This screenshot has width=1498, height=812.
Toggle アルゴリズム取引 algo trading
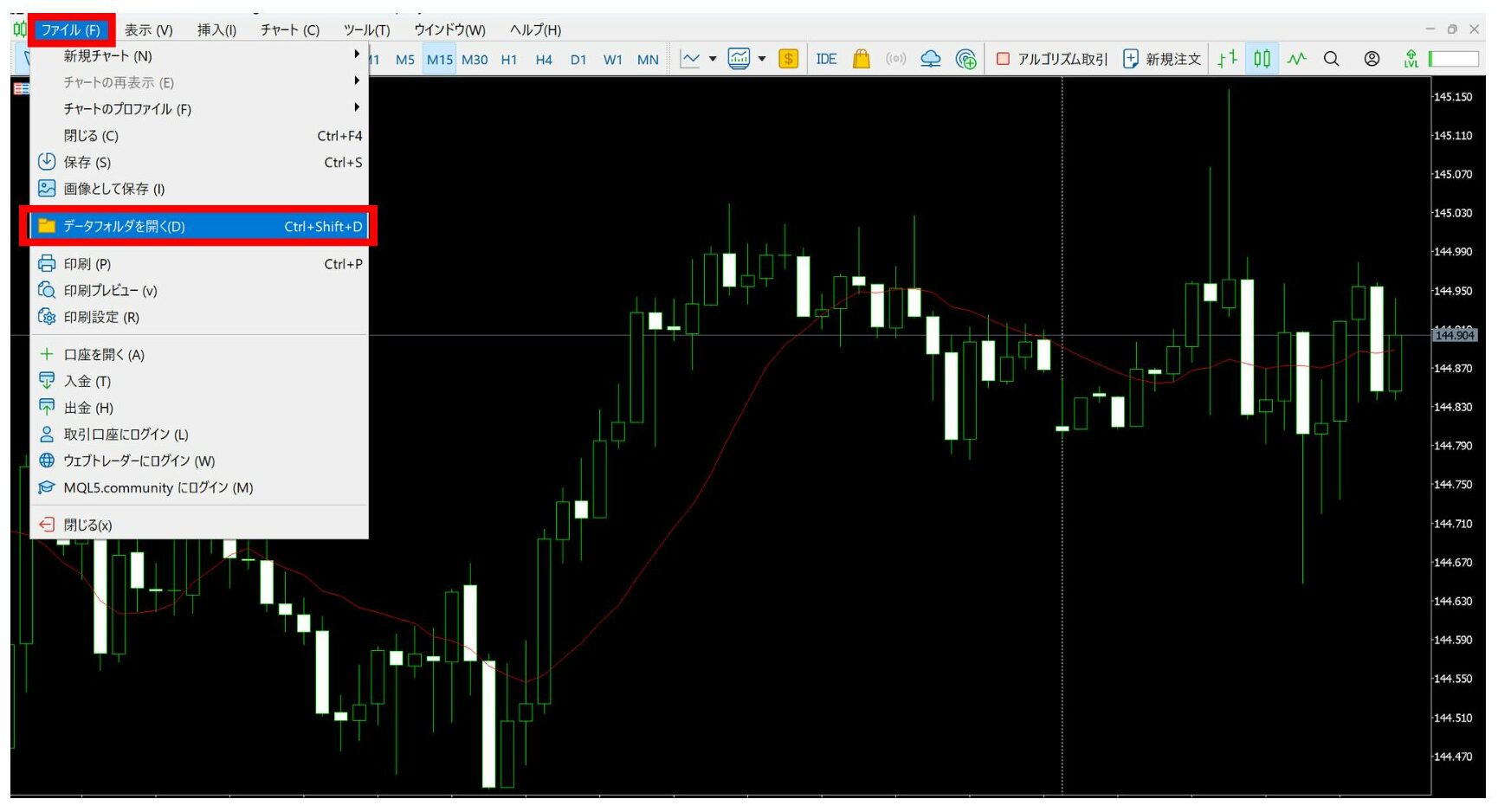tap(1052, 59)
